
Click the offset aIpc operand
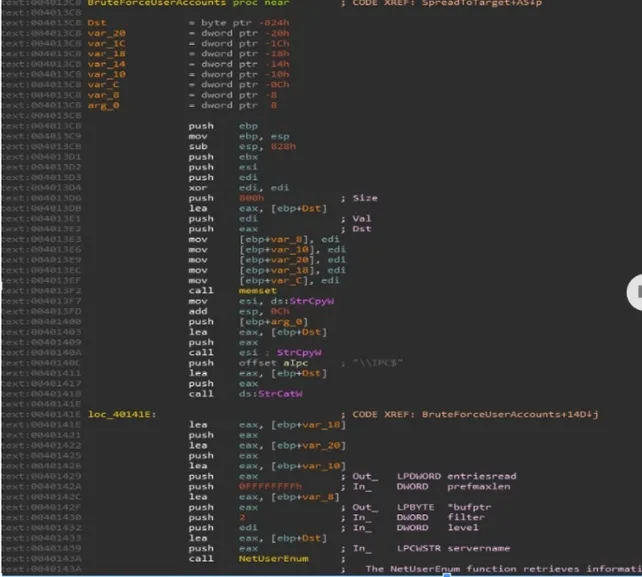pos(273,363)
